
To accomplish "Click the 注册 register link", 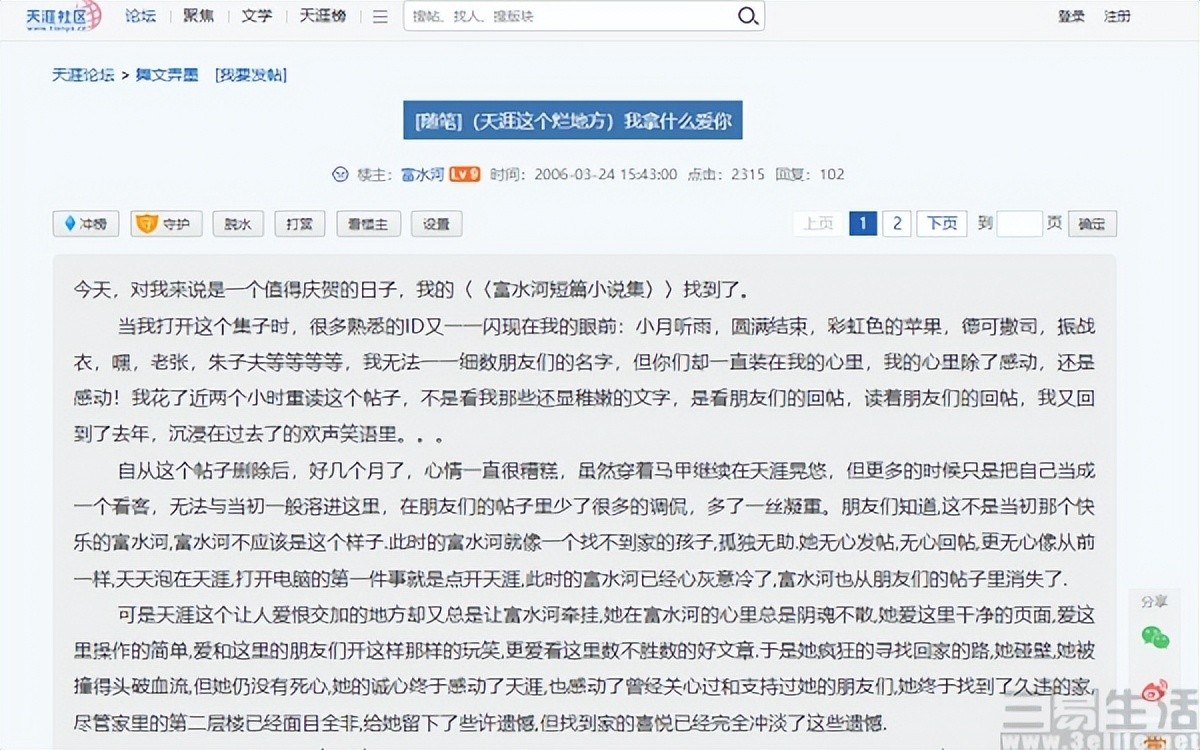I will (x=1117, y=16).
